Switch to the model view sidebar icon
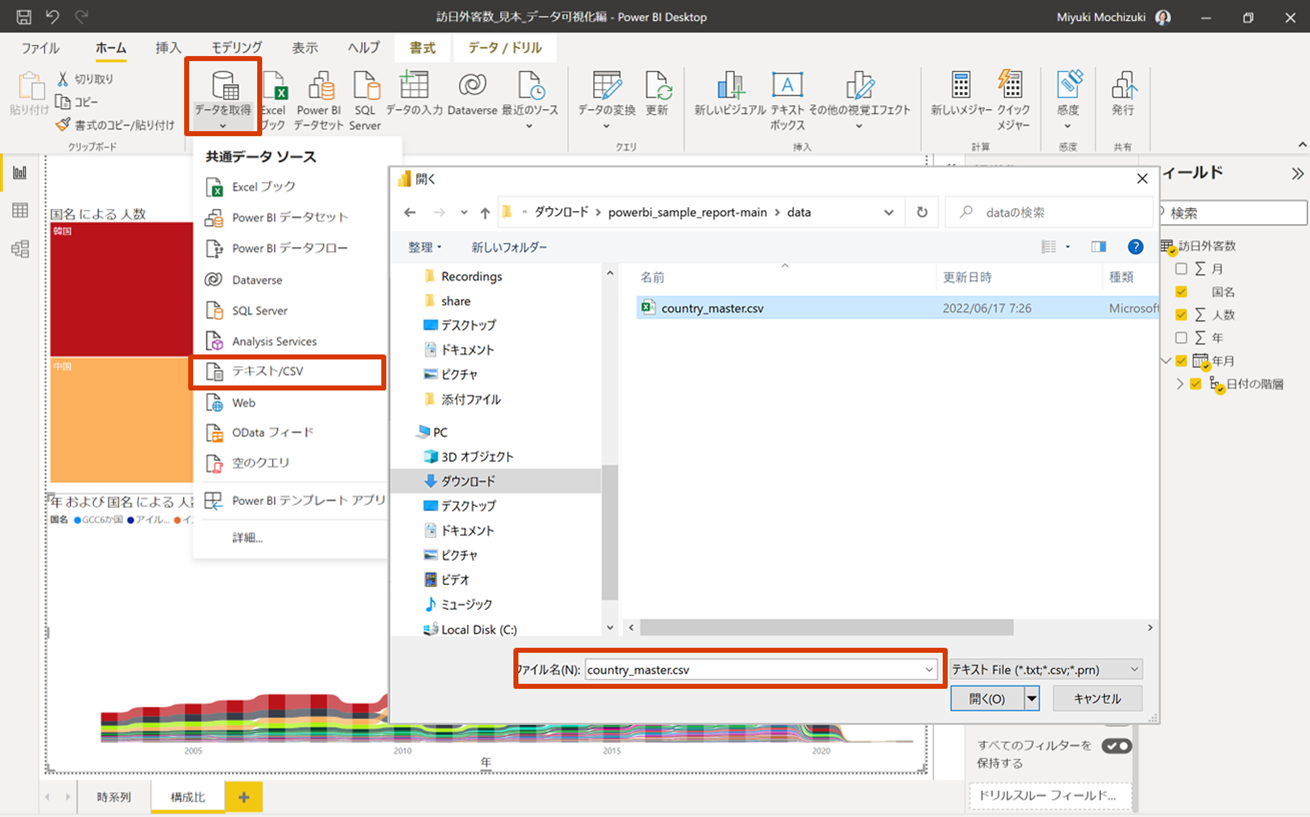 (x=19, y=249)
